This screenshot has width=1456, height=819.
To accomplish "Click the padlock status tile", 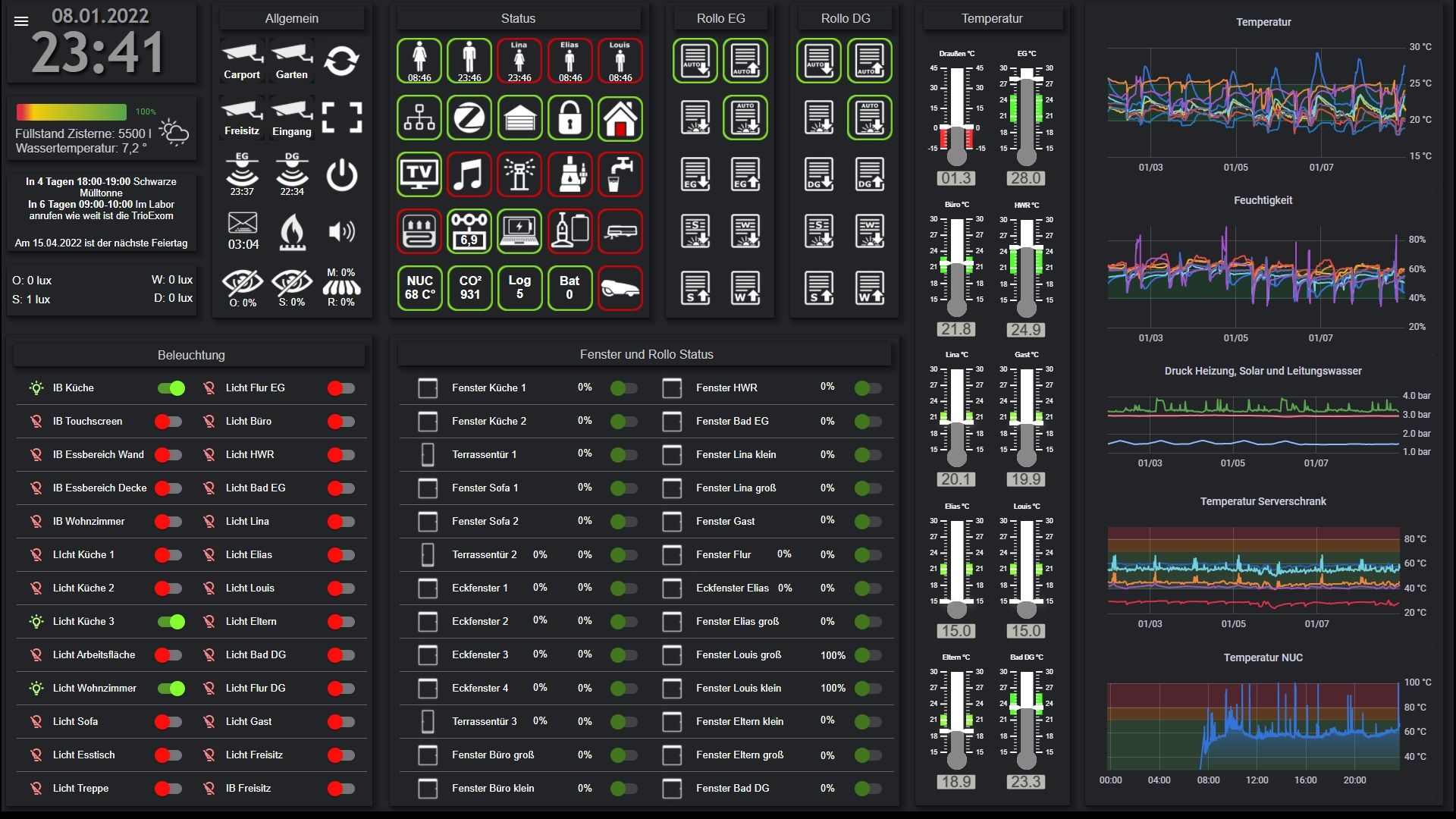I will (x=570, y=118).
